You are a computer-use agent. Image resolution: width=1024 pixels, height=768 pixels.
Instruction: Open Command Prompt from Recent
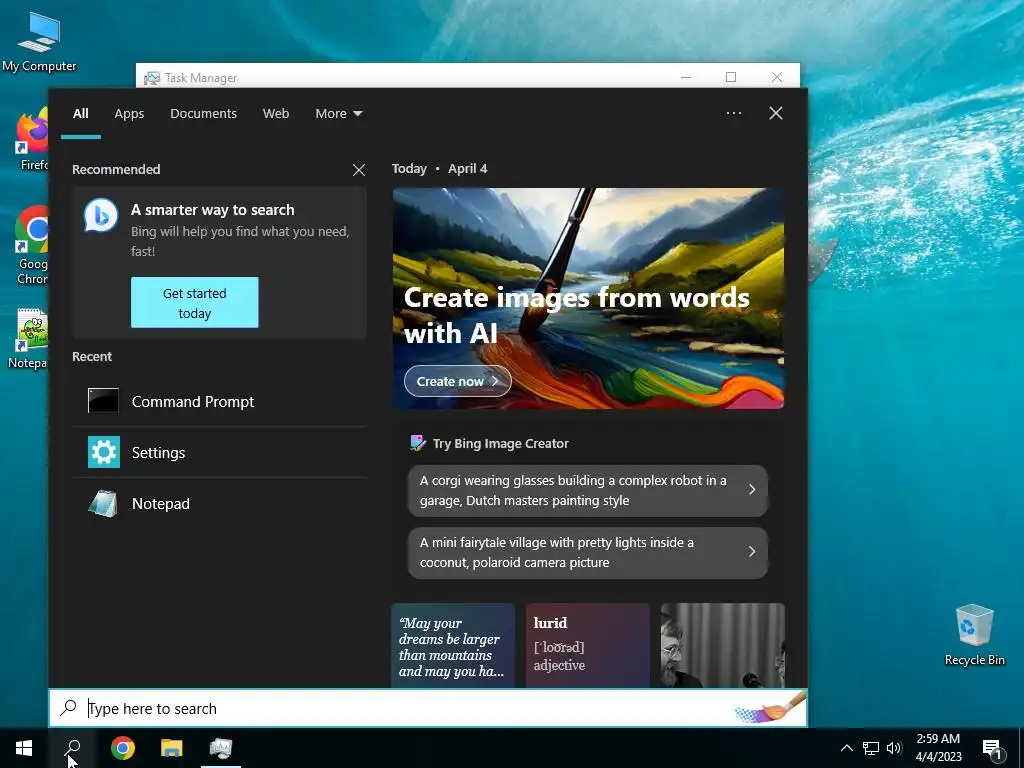coord(219,402)
